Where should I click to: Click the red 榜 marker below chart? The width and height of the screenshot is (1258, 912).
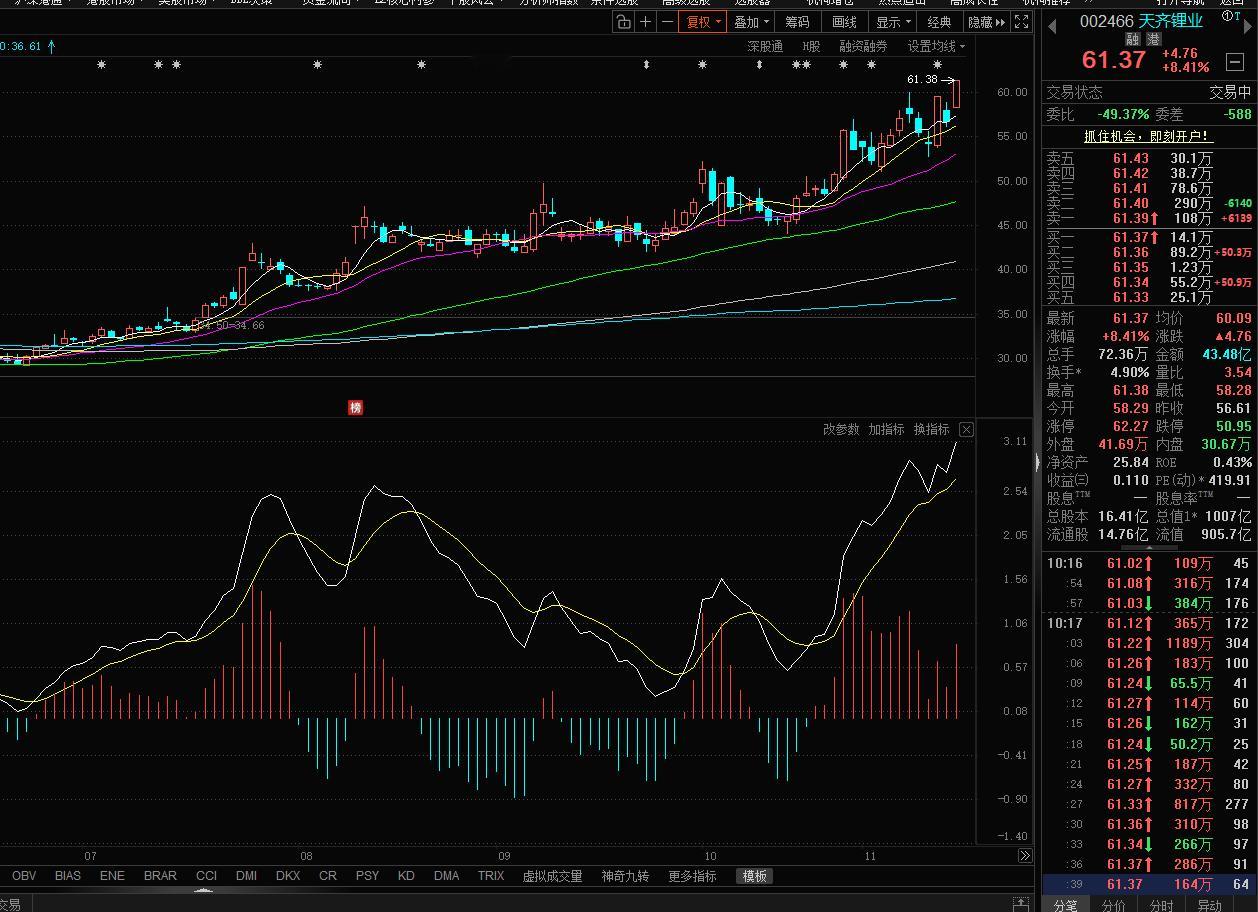[355, 407]
